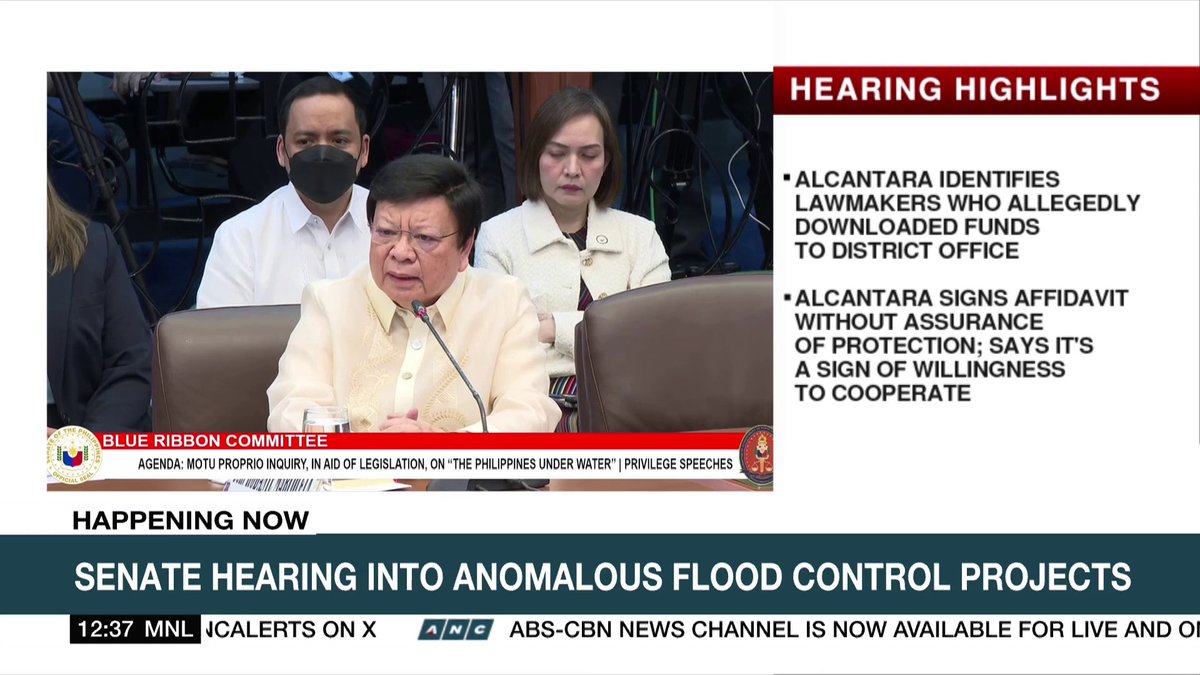Screen dimensions: 1200x675
Task: Click the red emblem beside the agenda banner
Action: tap(756, 456)
